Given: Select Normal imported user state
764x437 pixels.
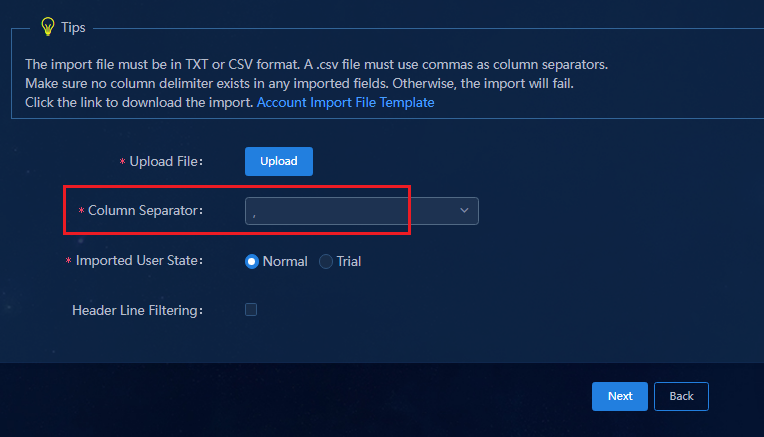Looking at the screenshot, I should pos(252,262).
